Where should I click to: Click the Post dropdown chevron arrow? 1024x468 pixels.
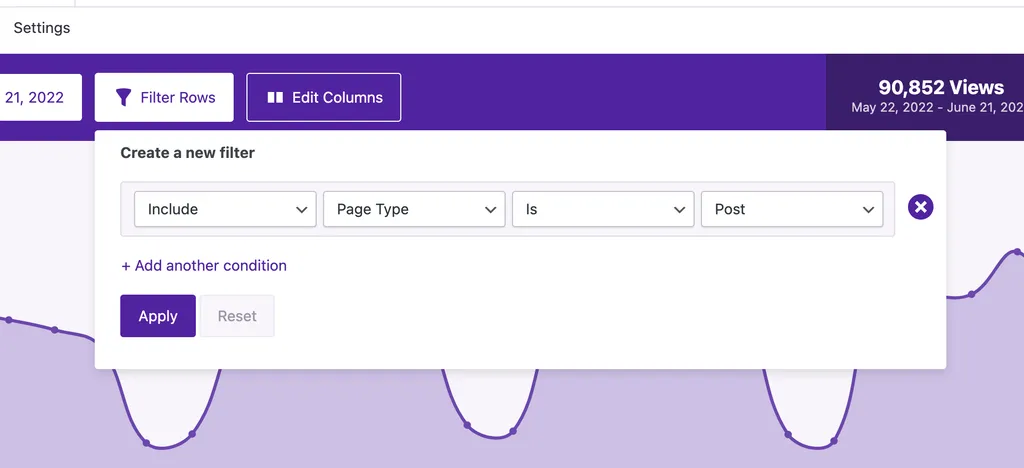(x=868, y=210)
